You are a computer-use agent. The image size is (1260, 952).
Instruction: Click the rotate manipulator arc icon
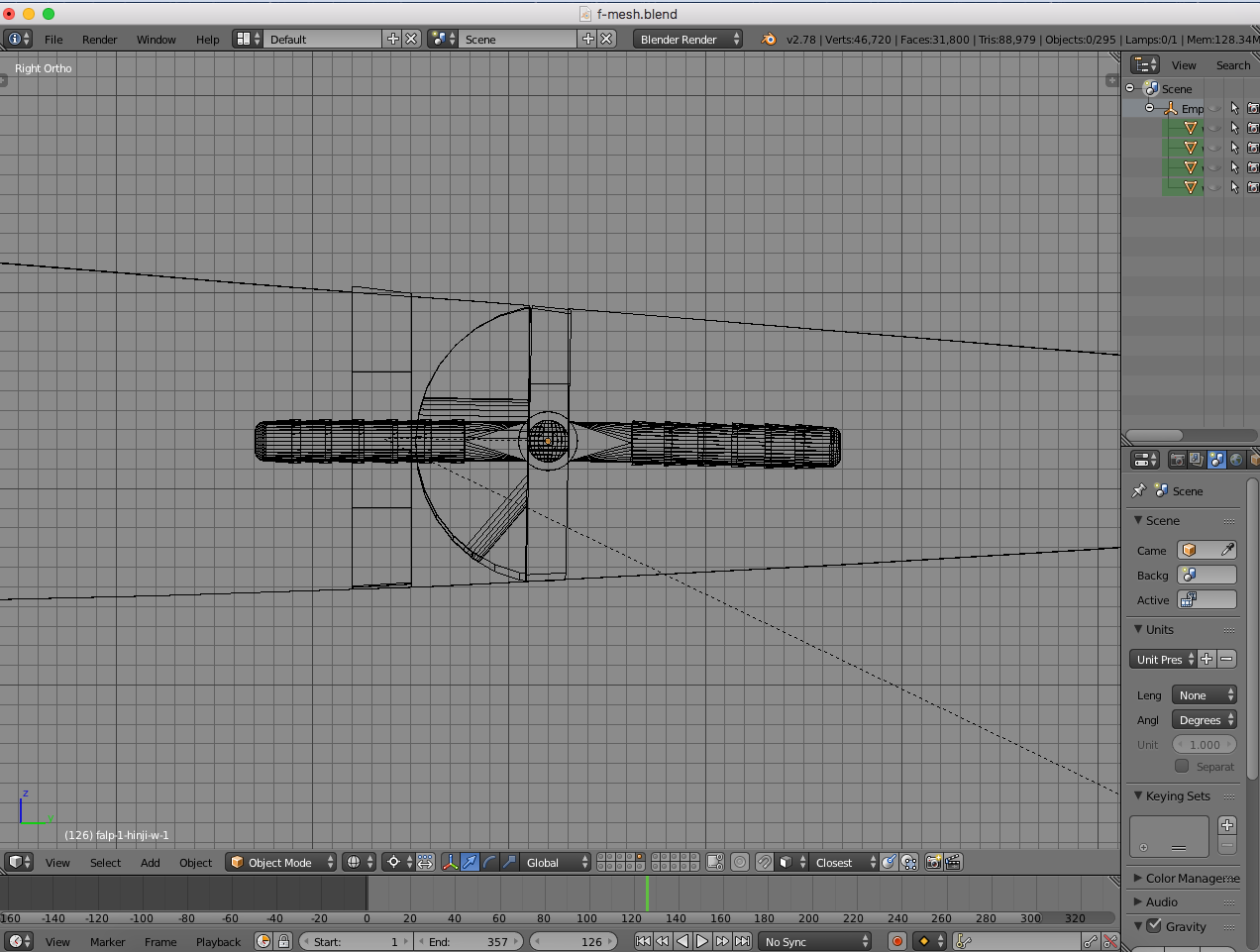click(489, 862)
